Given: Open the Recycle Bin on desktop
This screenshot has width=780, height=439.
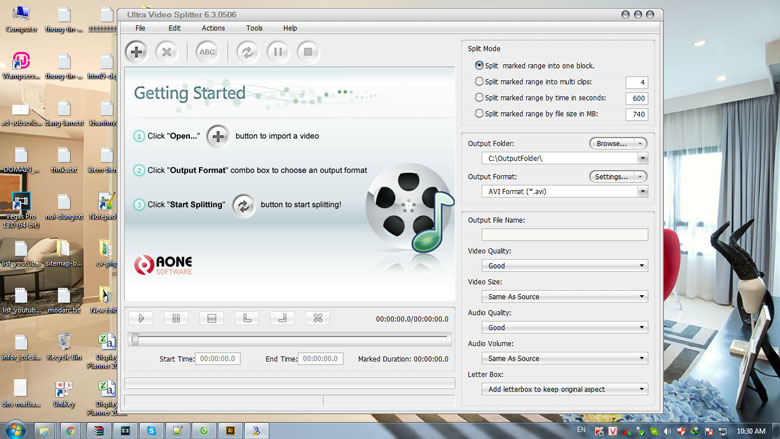Looking at the screenshot, I should coord(64,347).
